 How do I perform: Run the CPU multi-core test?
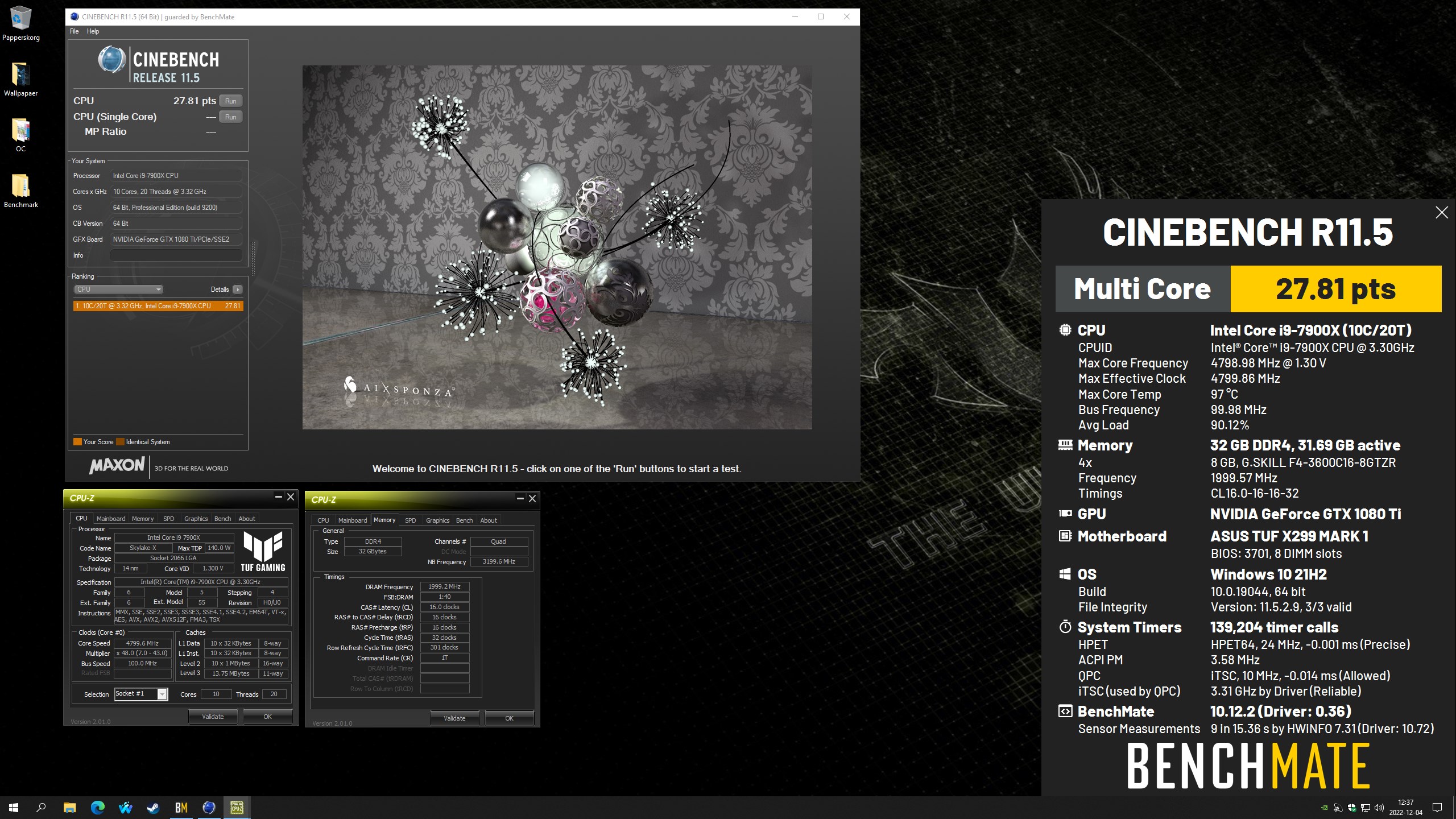pyautogui.click(x=231, y=101)
